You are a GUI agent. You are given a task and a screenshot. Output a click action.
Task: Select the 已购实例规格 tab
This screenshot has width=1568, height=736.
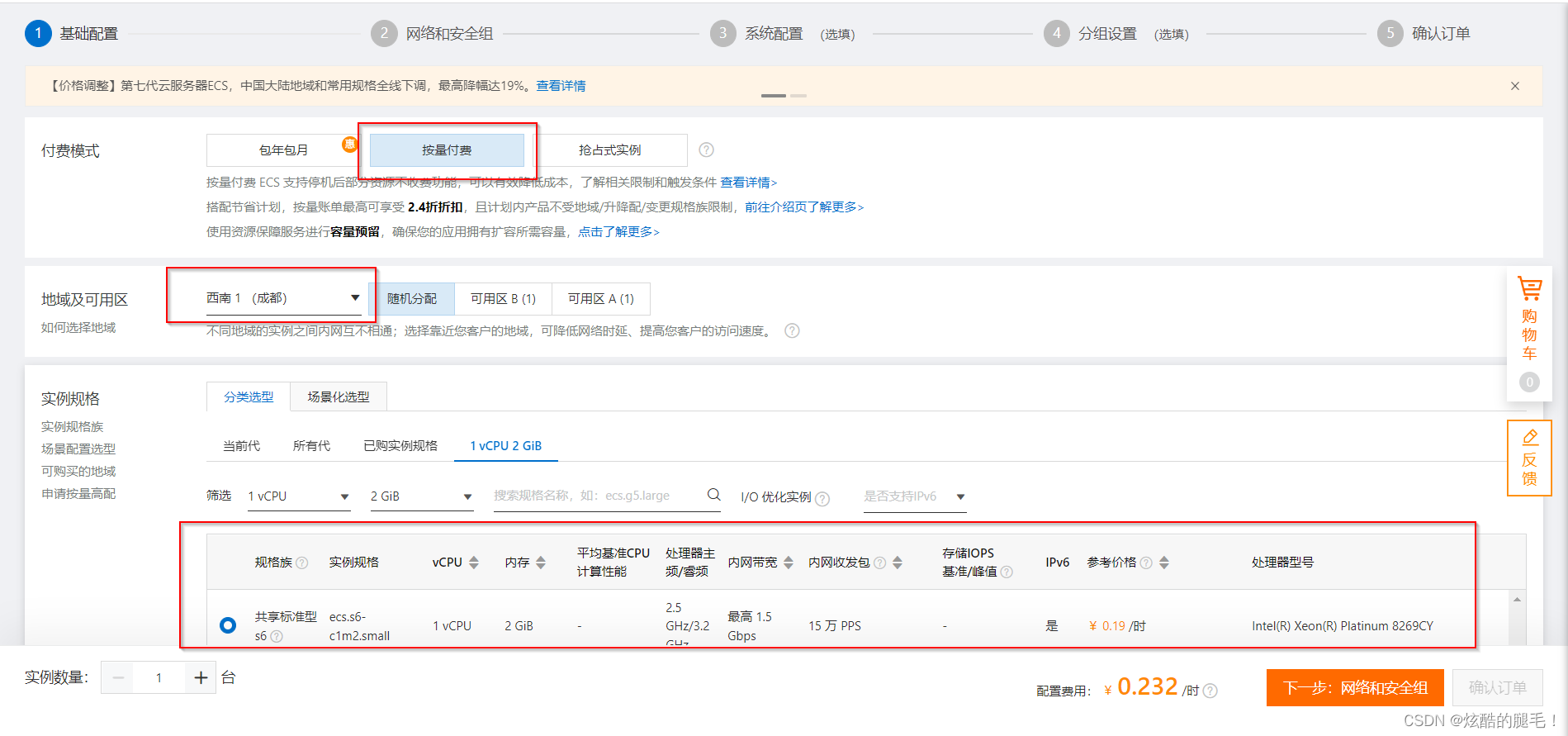400,446
